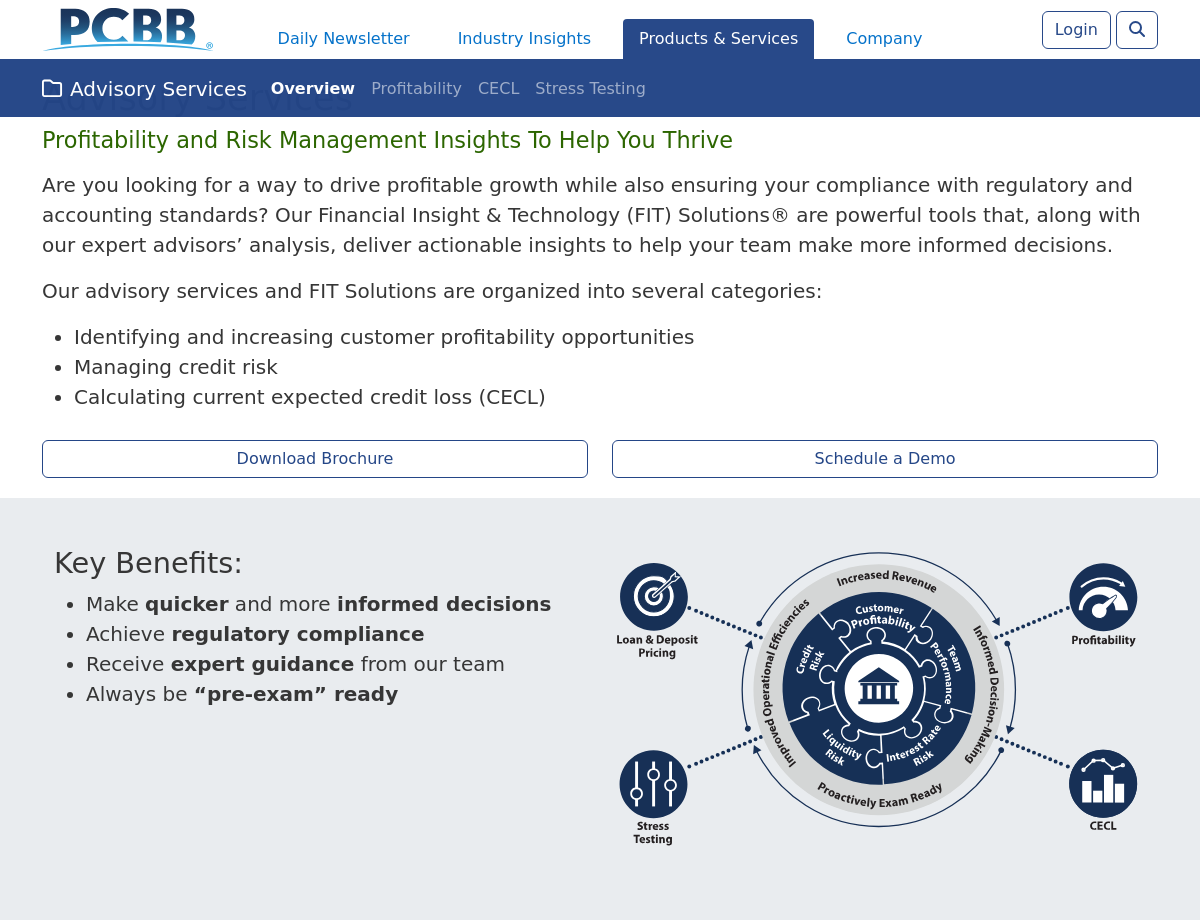Go to the Profitability subnav tab
Viewport: 1200px width, 920px height.
point(416,88)
